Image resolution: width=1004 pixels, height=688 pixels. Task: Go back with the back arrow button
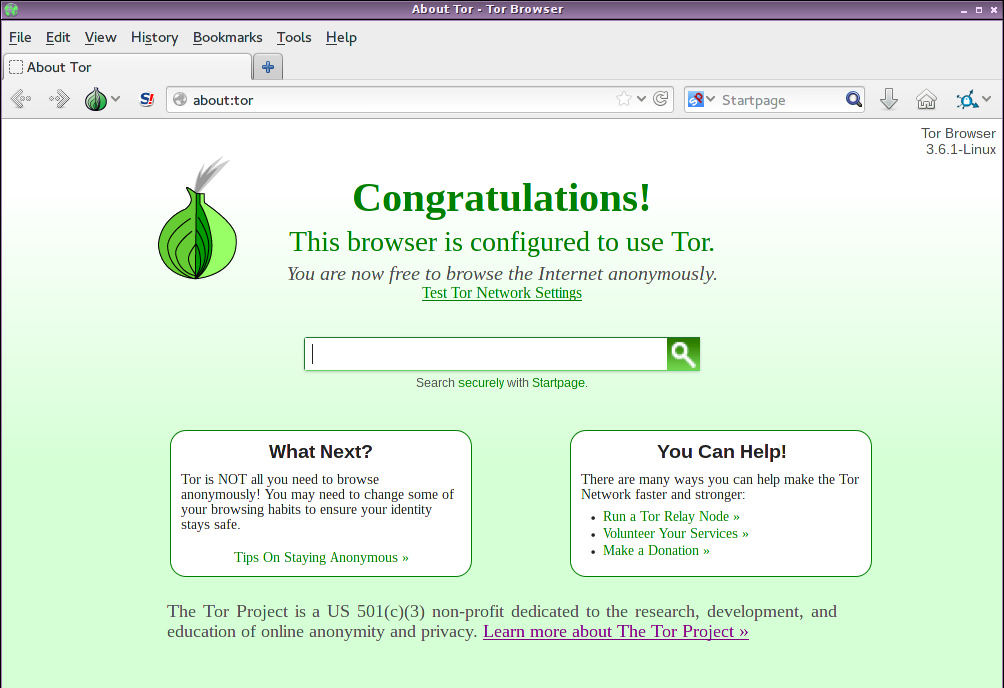click(x=21, y=99)
